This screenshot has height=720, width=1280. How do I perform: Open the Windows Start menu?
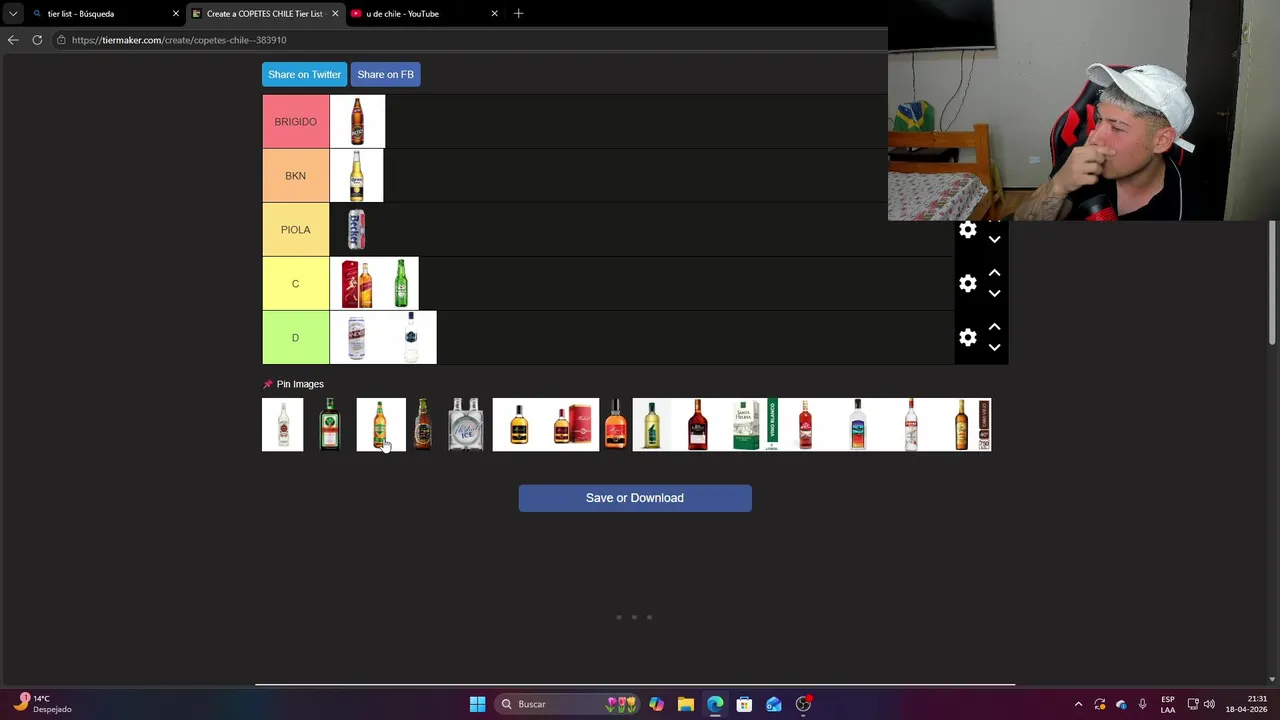click(x=477, y=704)
